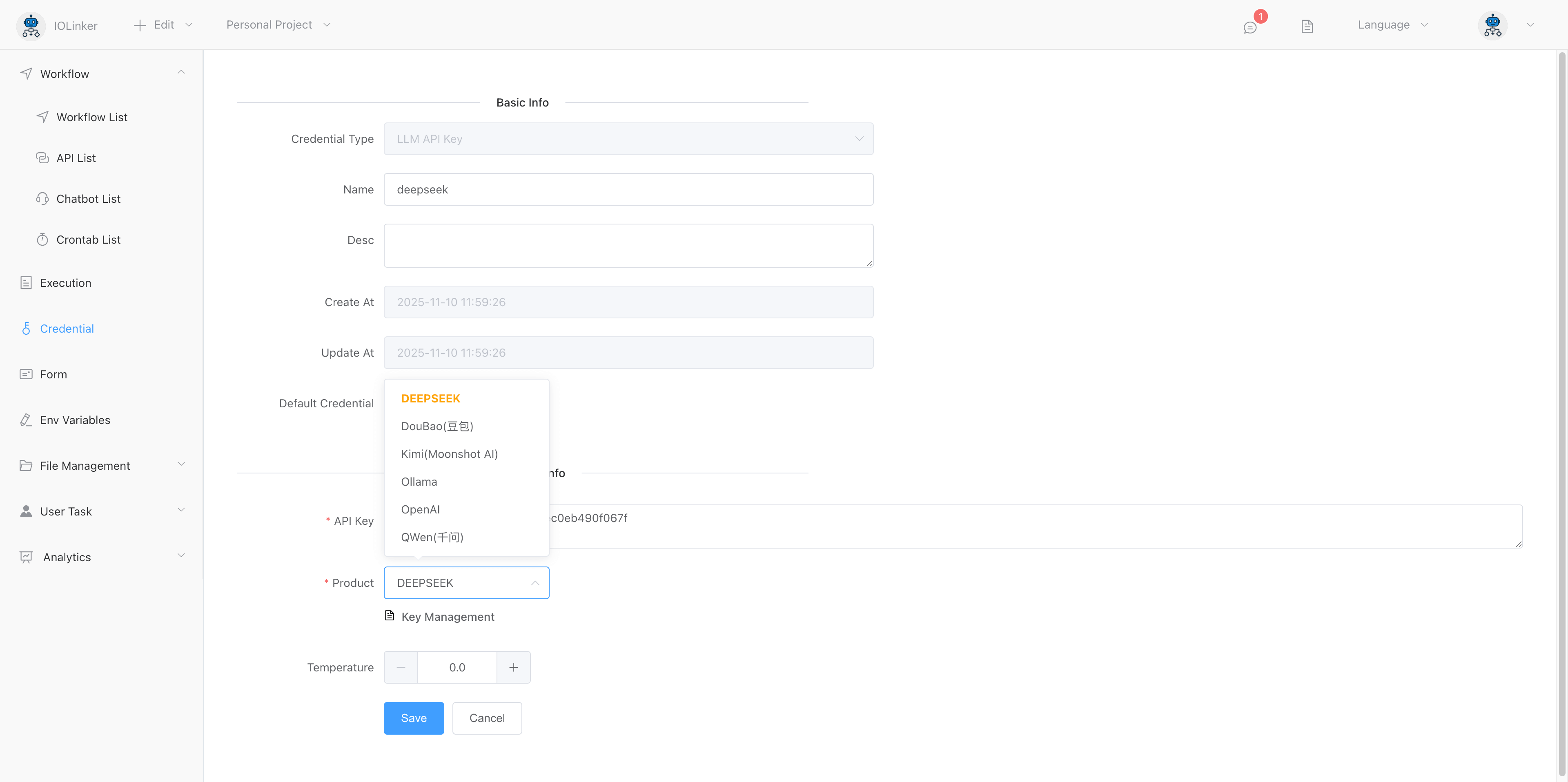
Task: Click the Name input field
Action: coord(628,189)
